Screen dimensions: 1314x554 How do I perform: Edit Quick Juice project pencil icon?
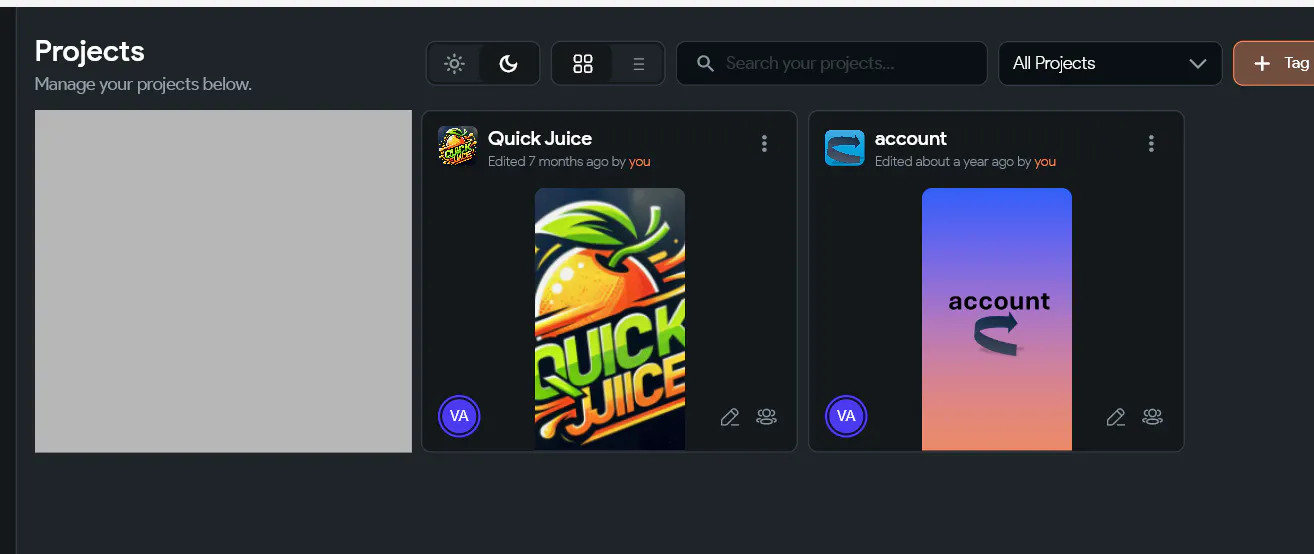pos(730,417)
